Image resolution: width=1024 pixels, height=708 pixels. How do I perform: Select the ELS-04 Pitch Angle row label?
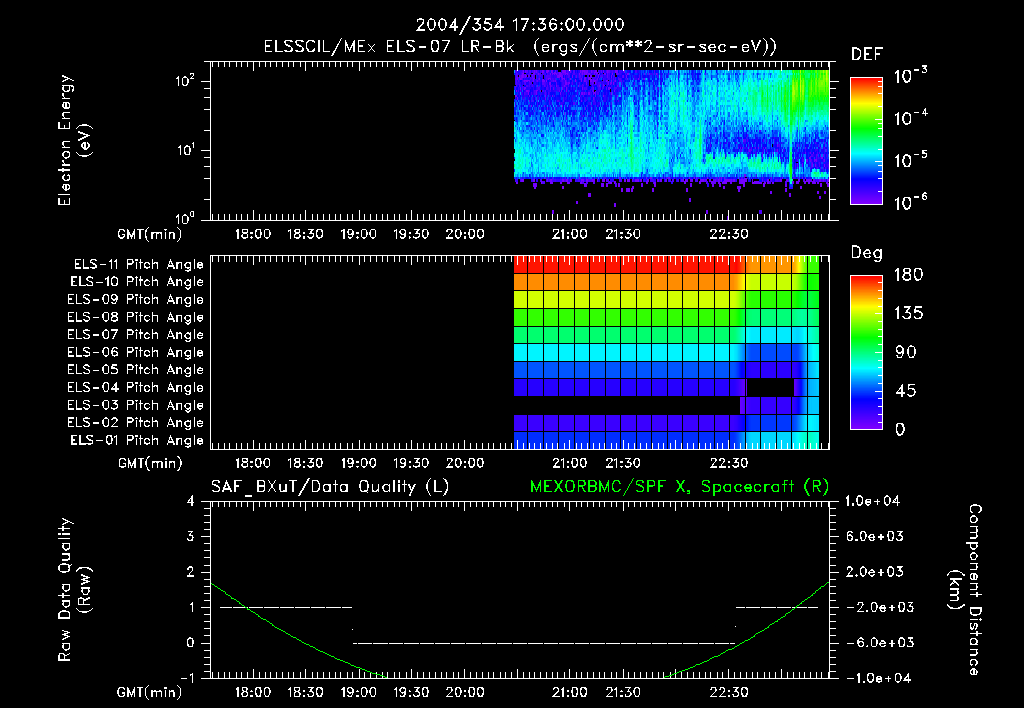click(136, 387)
